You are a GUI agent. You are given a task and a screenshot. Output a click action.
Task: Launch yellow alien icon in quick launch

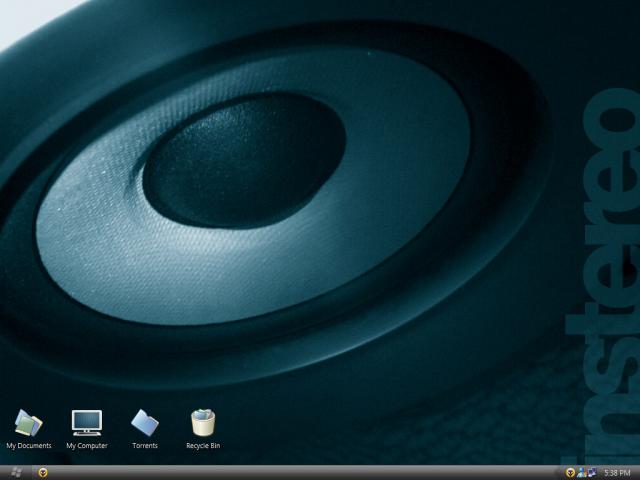coord(43,473)
